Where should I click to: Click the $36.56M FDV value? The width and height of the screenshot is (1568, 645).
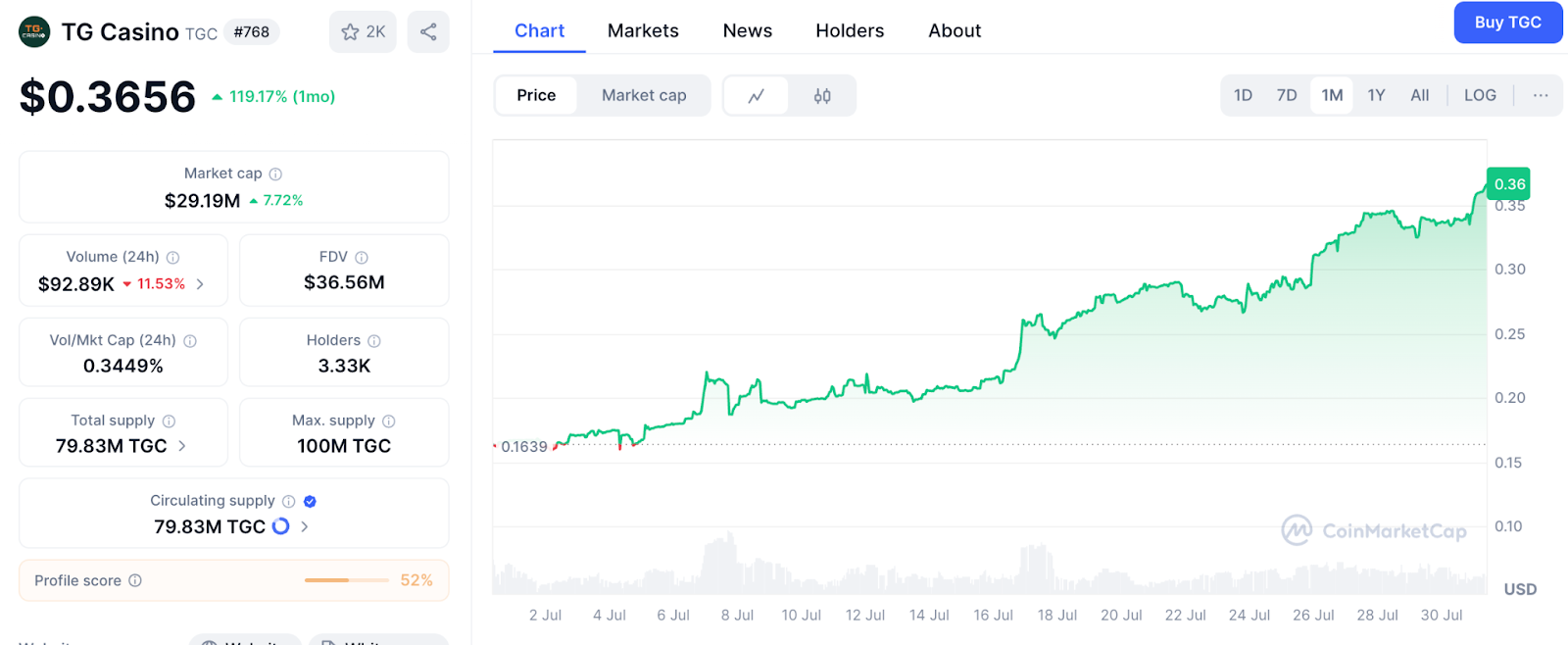(344, 283)
